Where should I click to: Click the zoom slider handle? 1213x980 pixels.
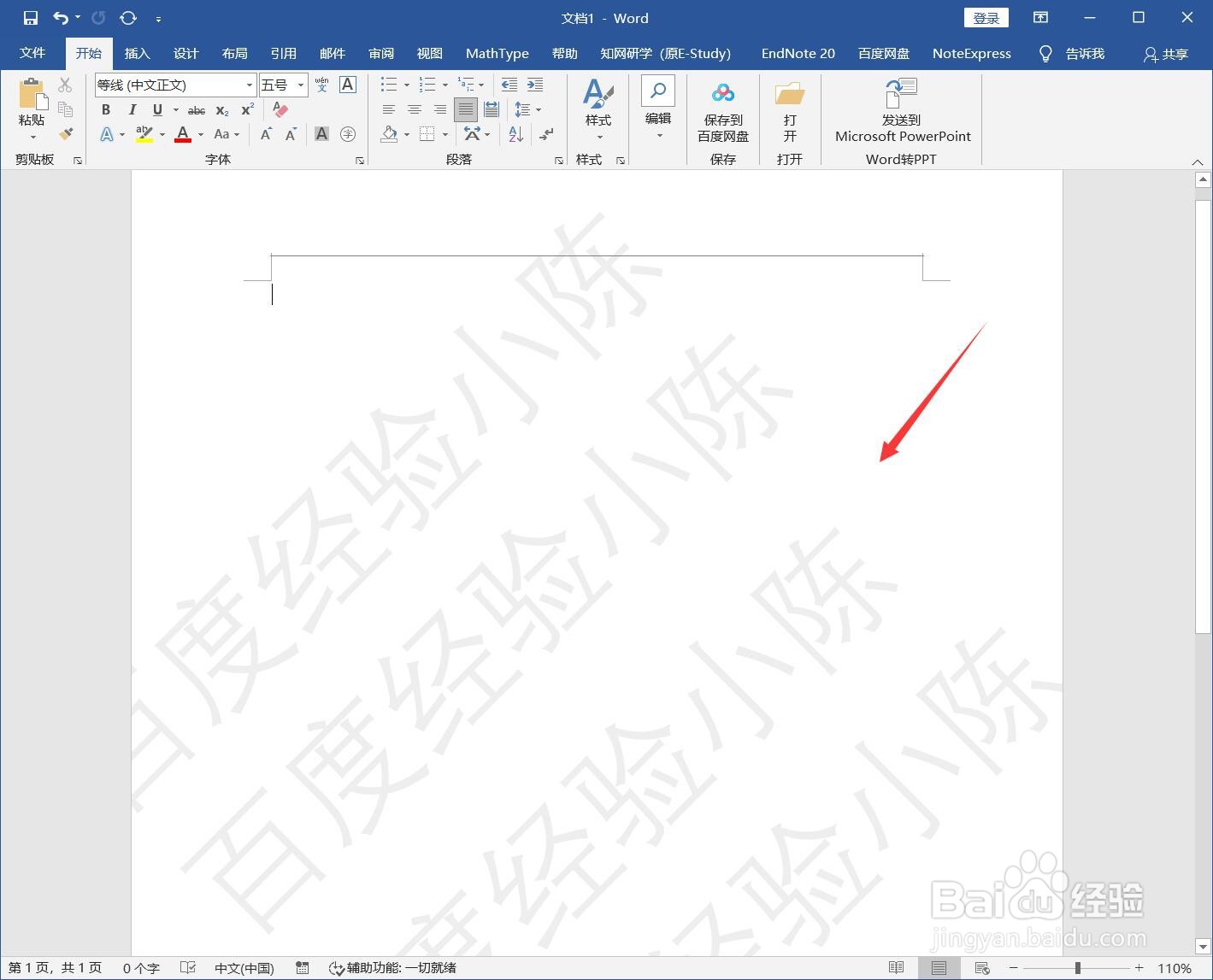pyautogui.click(x=1078, y=968)
